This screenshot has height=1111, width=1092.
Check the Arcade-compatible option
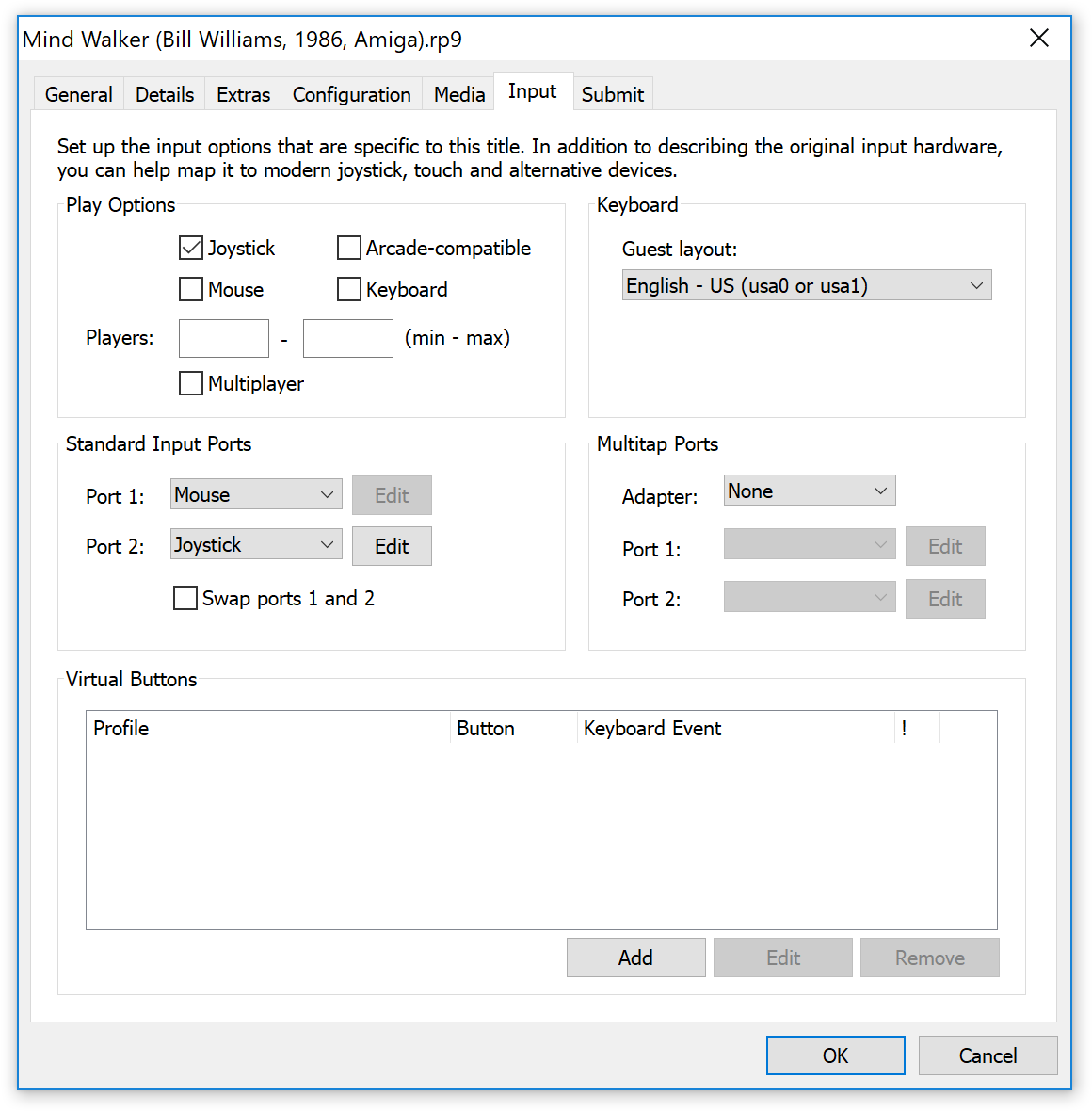349,248
